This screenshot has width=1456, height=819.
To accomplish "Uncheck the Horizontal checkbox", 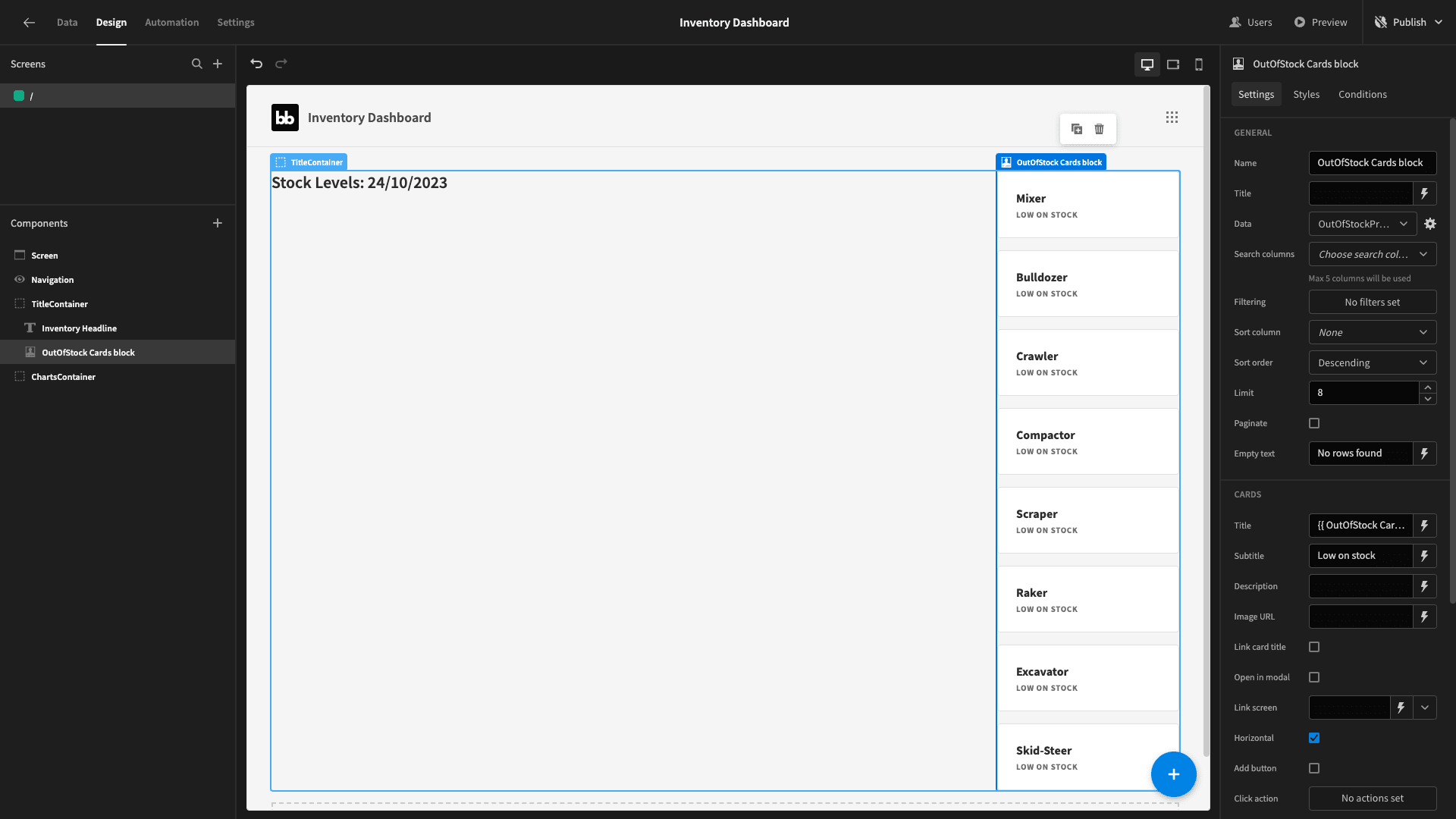I will pos(1314,738).
